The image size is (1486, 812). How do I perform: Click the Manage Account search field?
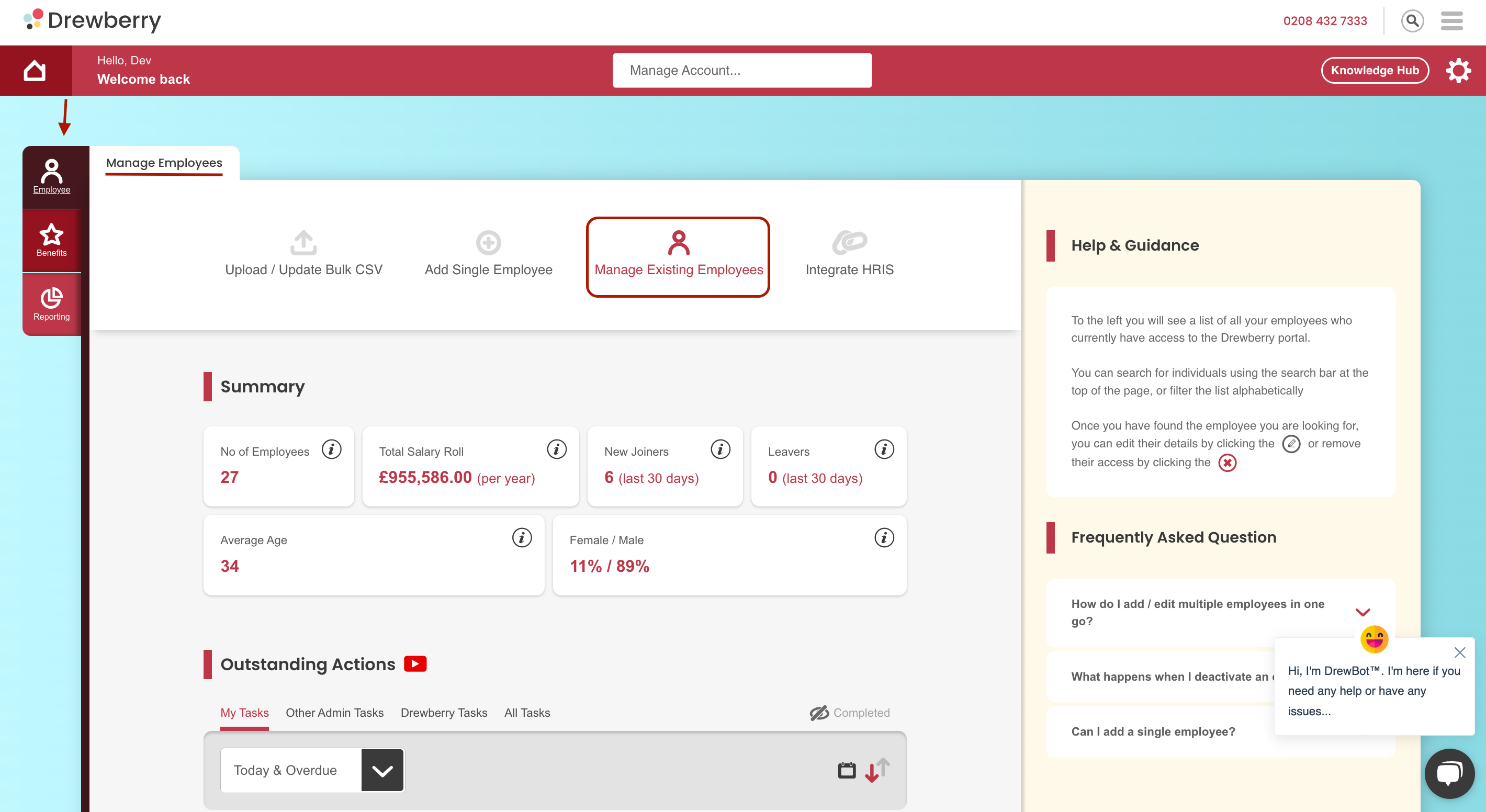tap(742, 70)
